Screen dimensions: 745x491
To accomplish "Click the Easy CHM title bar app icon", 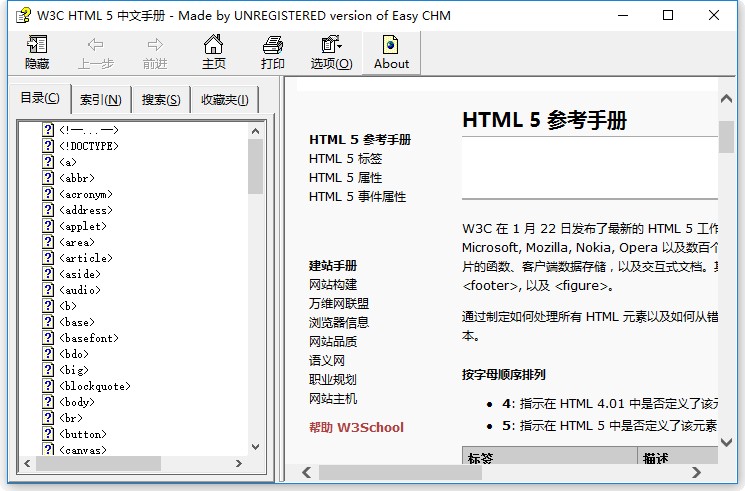I will tap(23, 16).
